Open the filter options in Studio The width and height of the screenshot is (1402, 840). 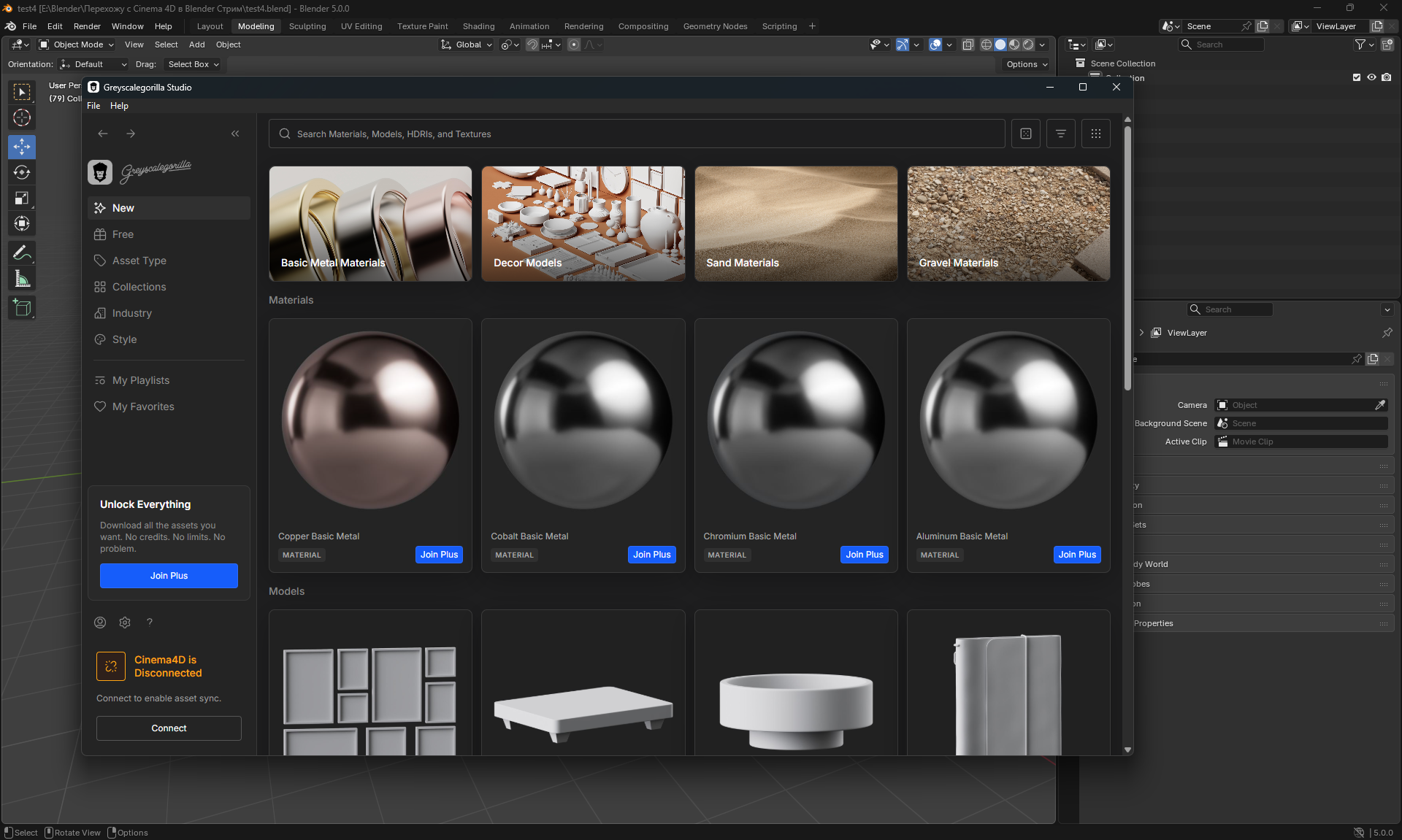click(x=1061, y=134)
